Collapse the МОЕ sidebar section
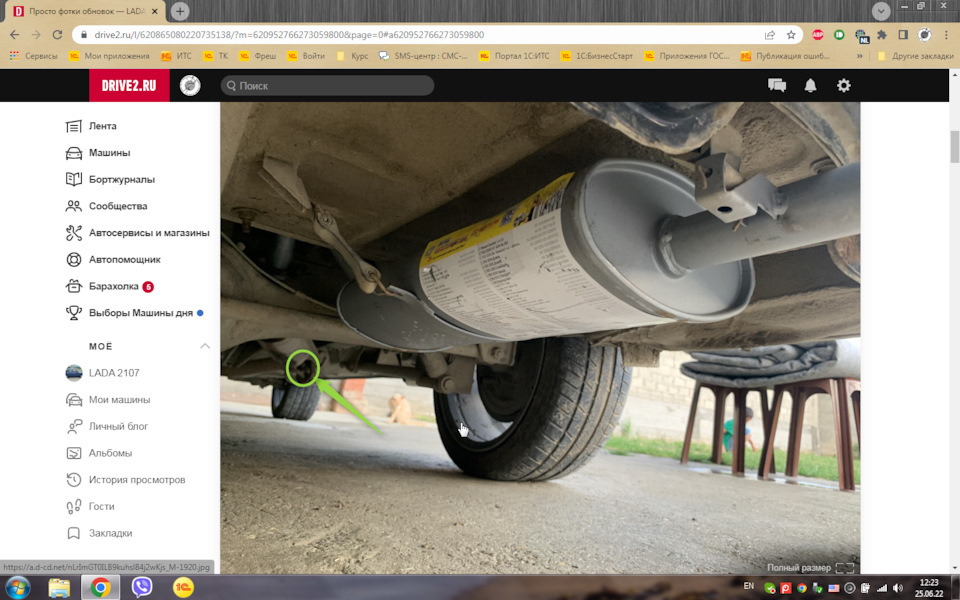Viewport: 960px width, 600px height. [205, 346]
